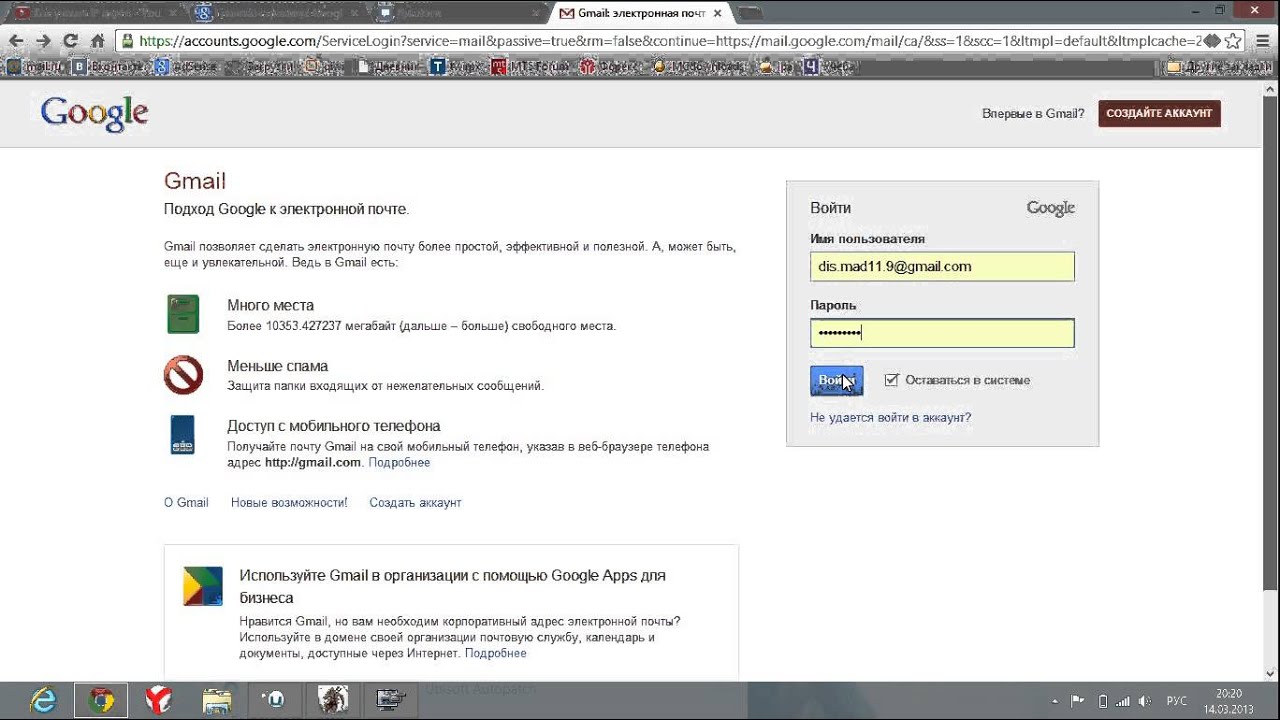This screenshot has width=1280, height=720.
Task: Switch to the second Google browser tab
Action: pos(275,13)
